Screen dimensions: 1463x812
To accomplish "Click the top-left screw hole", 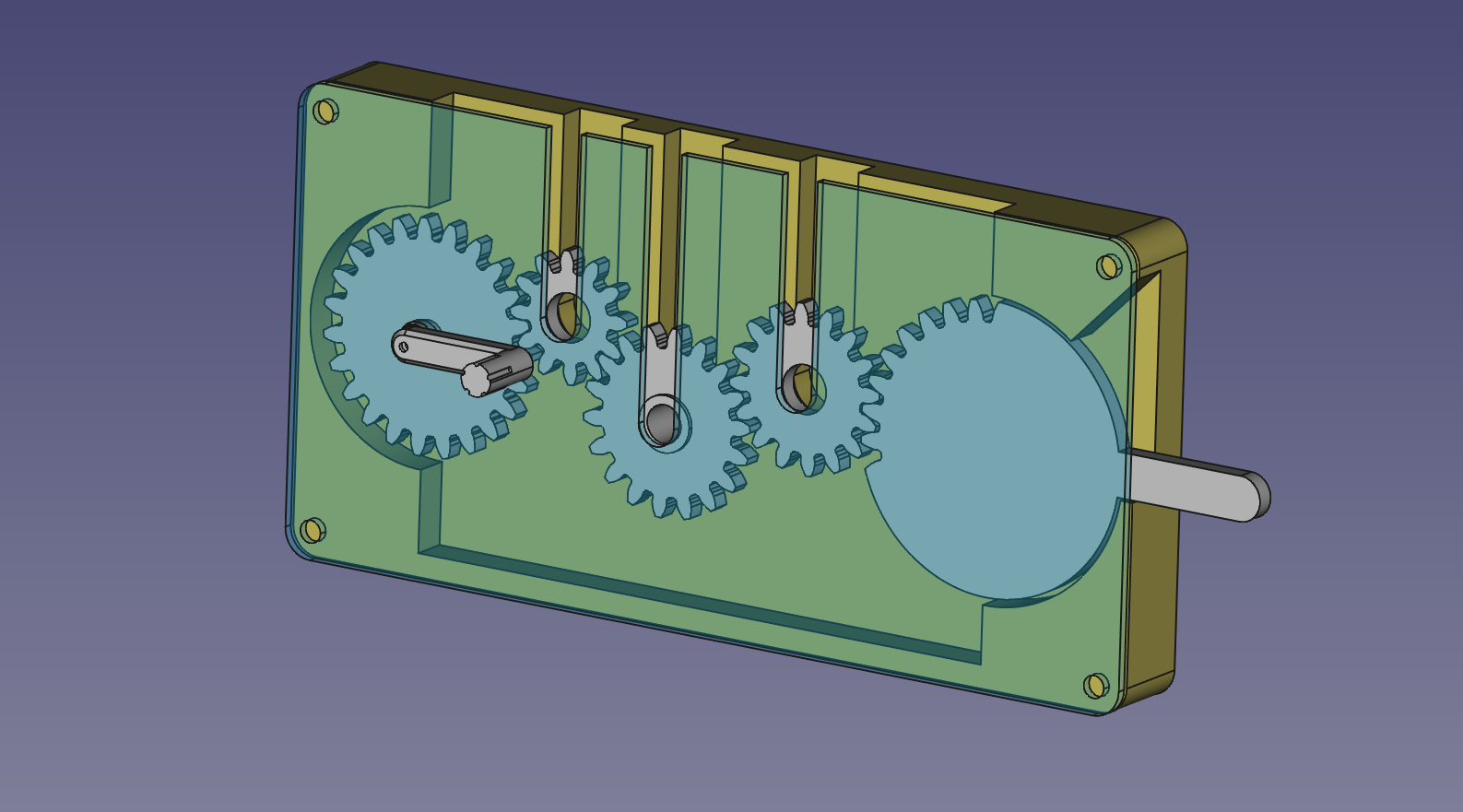I will [x=324, y=112].
